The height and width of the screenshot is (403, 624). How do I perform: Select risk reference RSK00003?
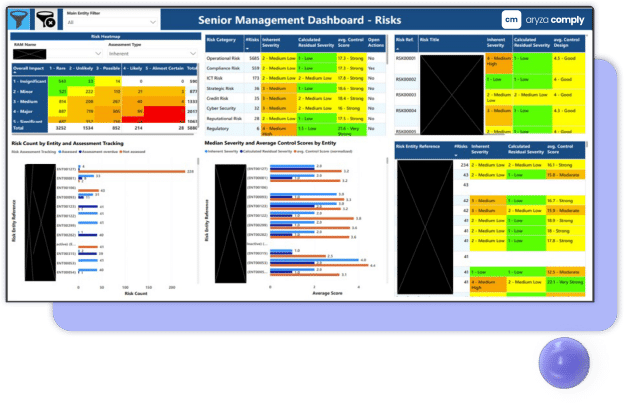[x=406, y=95]
